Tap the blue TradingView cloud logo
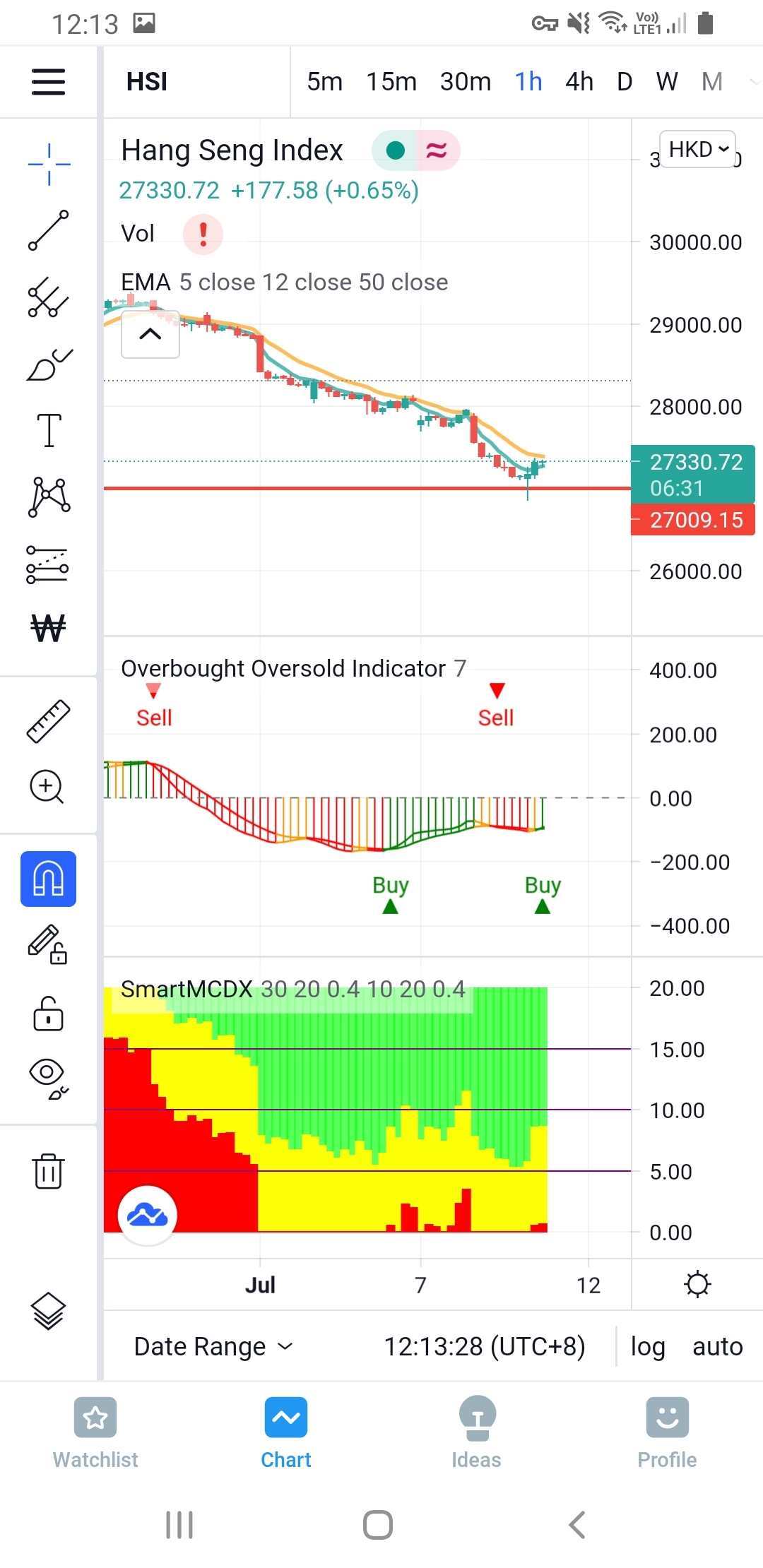Image resolution: width=763 pixels, height=1568 pixels. [x=147, y=1215]
